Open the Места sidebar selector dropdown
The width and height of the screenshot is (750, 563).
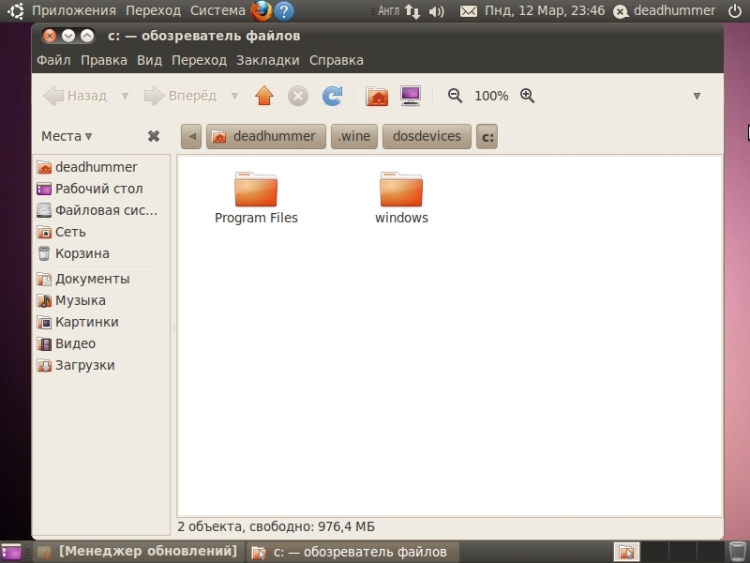point(66,136)
